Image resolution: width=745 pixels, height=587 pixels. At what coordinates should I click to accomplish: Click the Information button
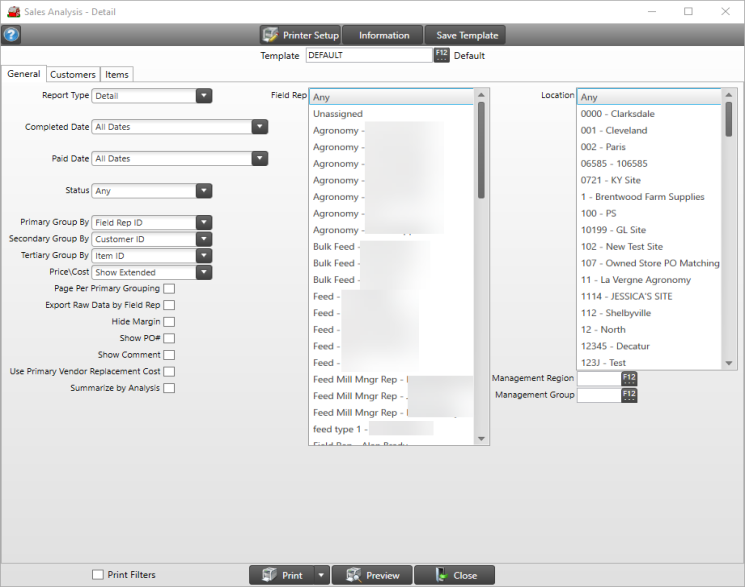384,35
